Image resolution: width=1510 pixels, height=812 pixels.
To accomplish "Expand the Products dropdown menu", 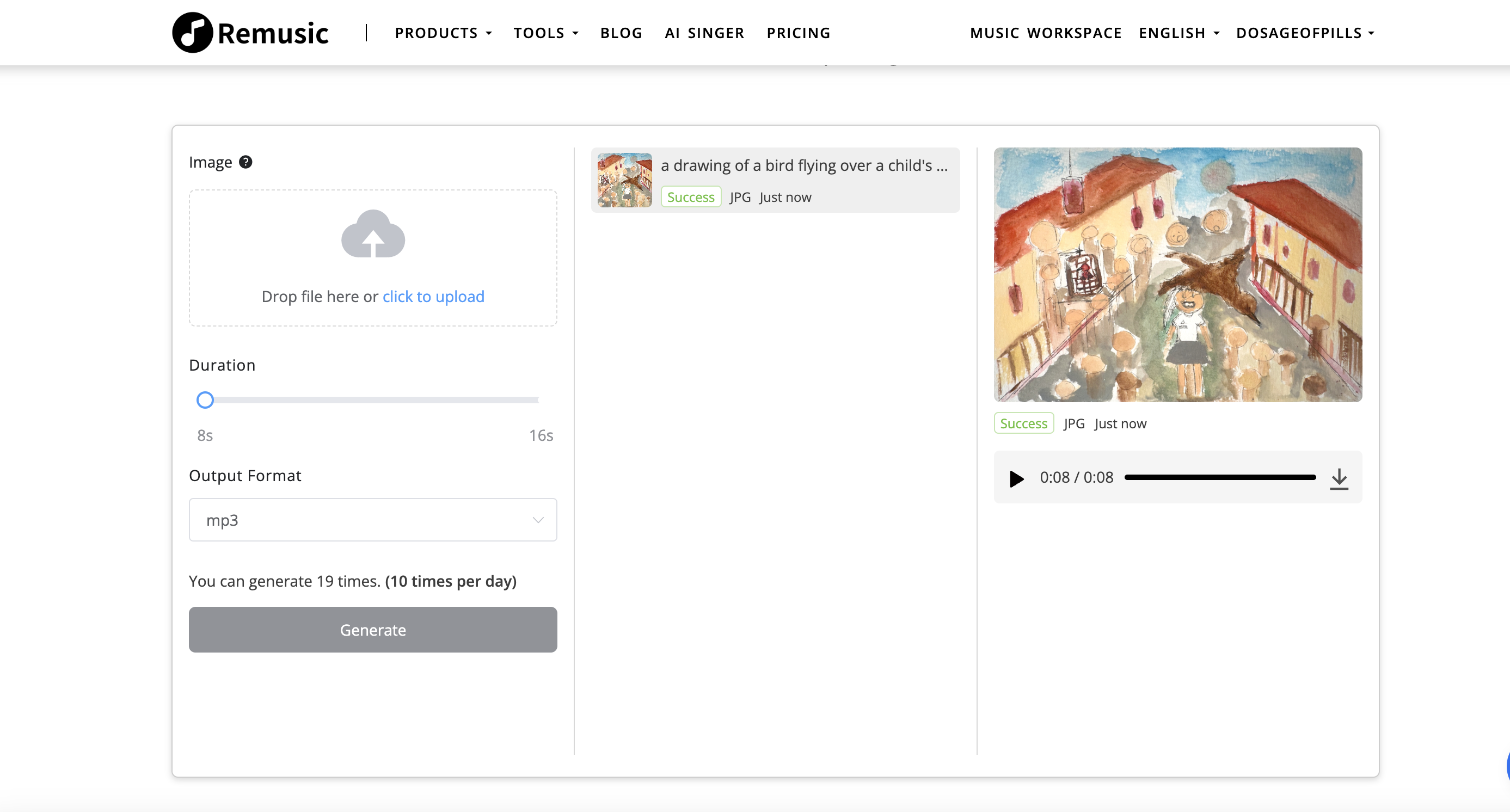I will click(443, 33).
